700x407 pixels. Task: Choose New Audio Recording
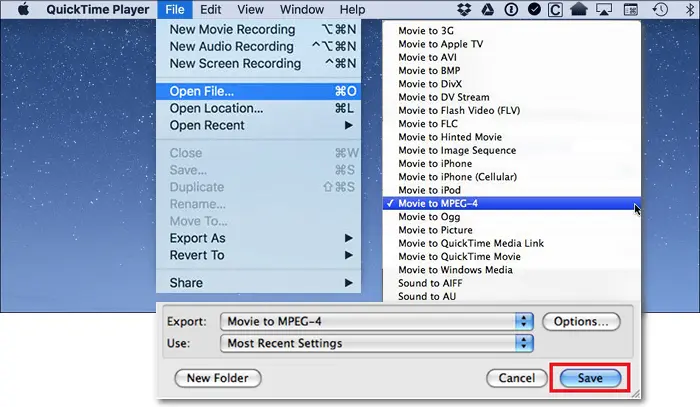pos(258,46)
